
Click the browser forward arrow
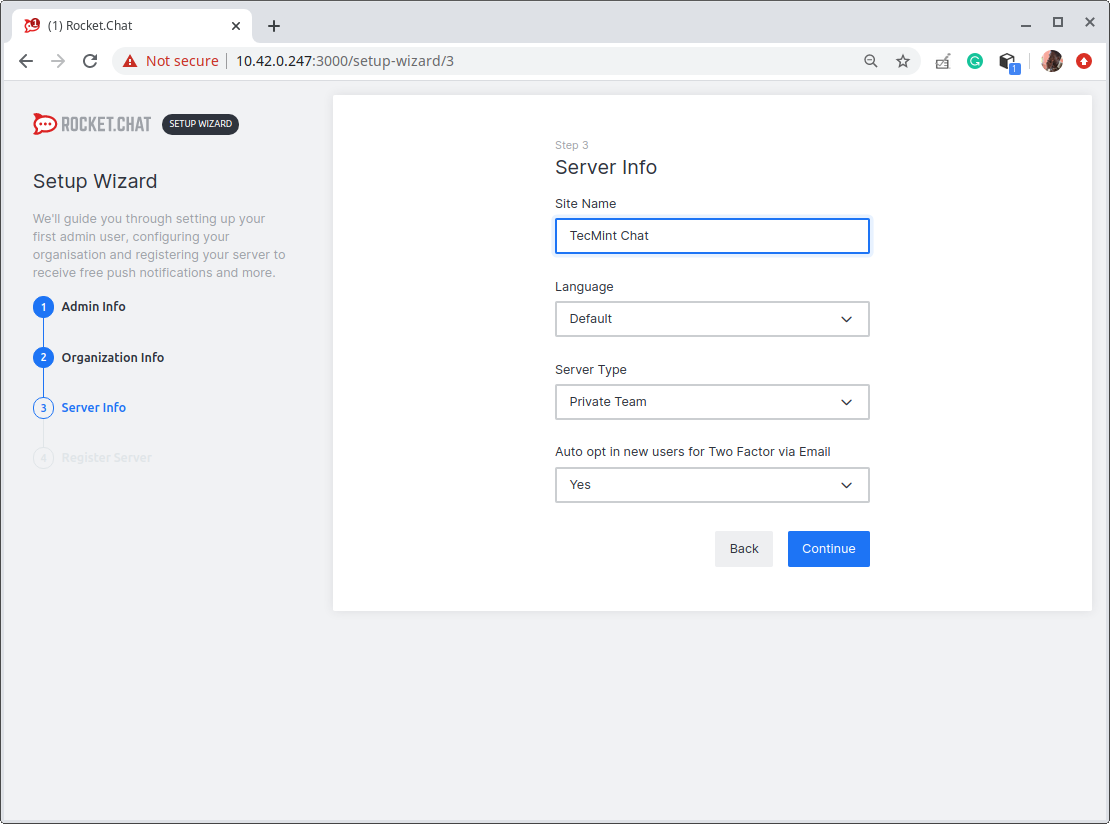58,61
